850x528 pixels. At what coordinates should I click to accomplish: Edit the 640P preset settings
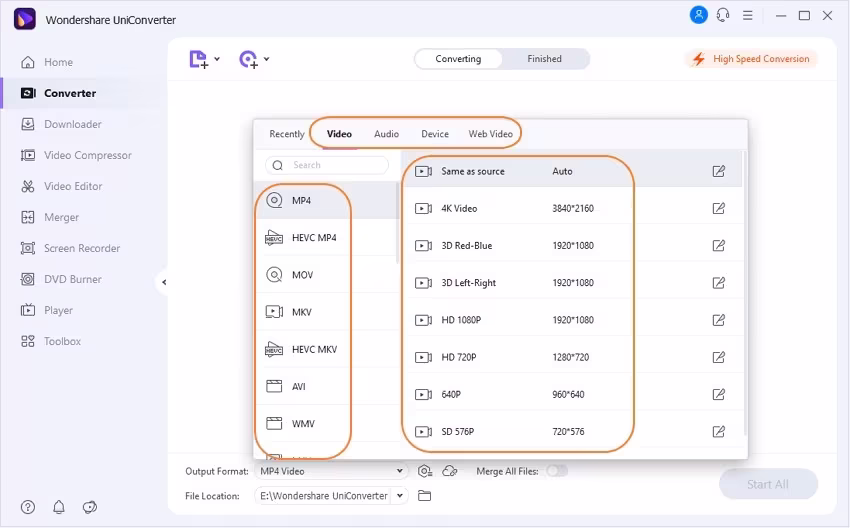click(719, 394)
